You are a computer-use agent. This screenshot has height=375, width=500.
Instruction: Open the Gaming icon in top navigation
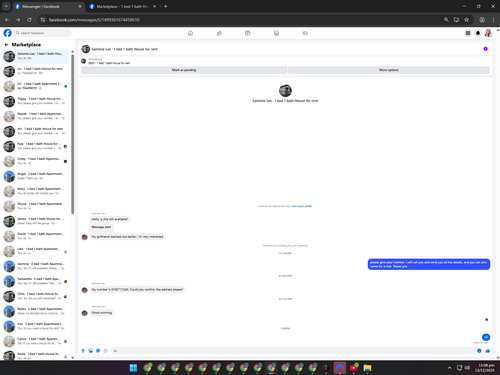pos(305,33)
